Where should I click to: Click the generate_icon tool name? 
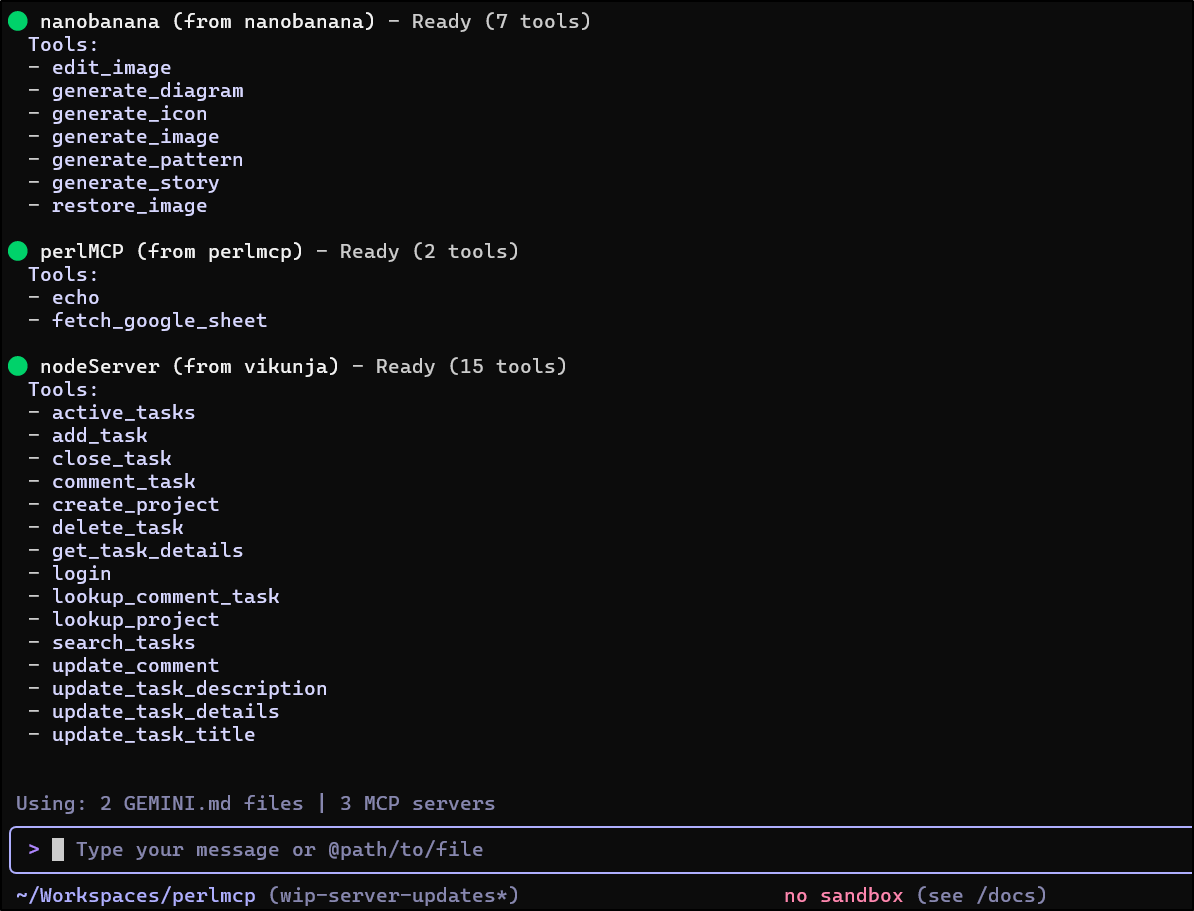point(129,114)
